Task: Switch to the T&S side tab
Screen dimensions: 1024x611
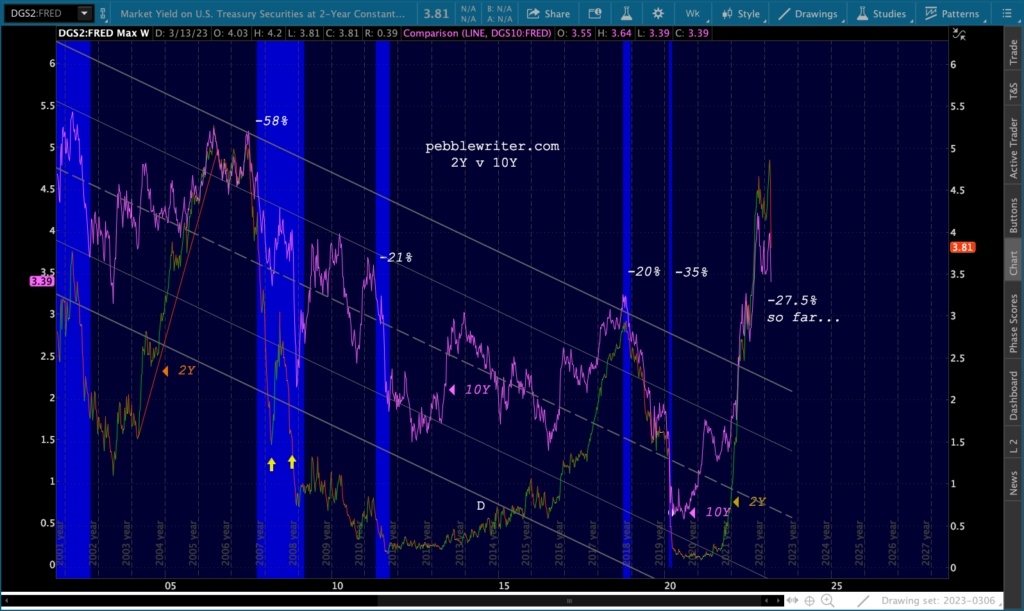Action: (1014, 91)
